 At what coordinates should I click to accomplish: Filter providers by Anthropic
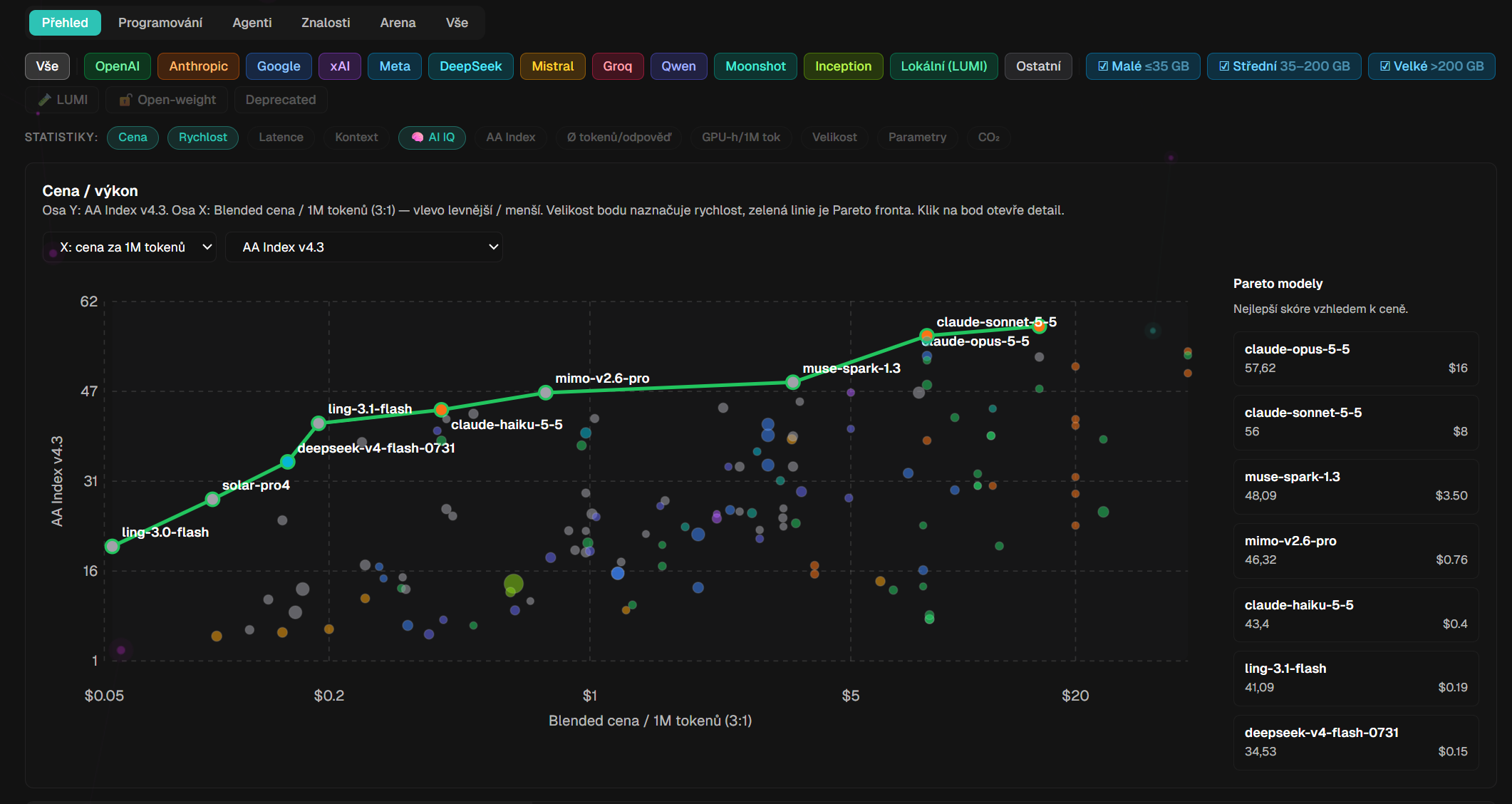[198, 66]
